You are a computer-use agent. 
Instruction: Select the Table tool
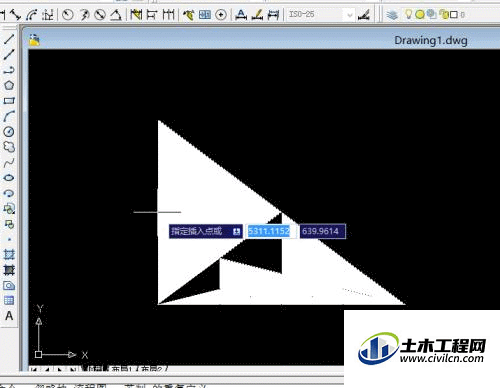point(9,300)
